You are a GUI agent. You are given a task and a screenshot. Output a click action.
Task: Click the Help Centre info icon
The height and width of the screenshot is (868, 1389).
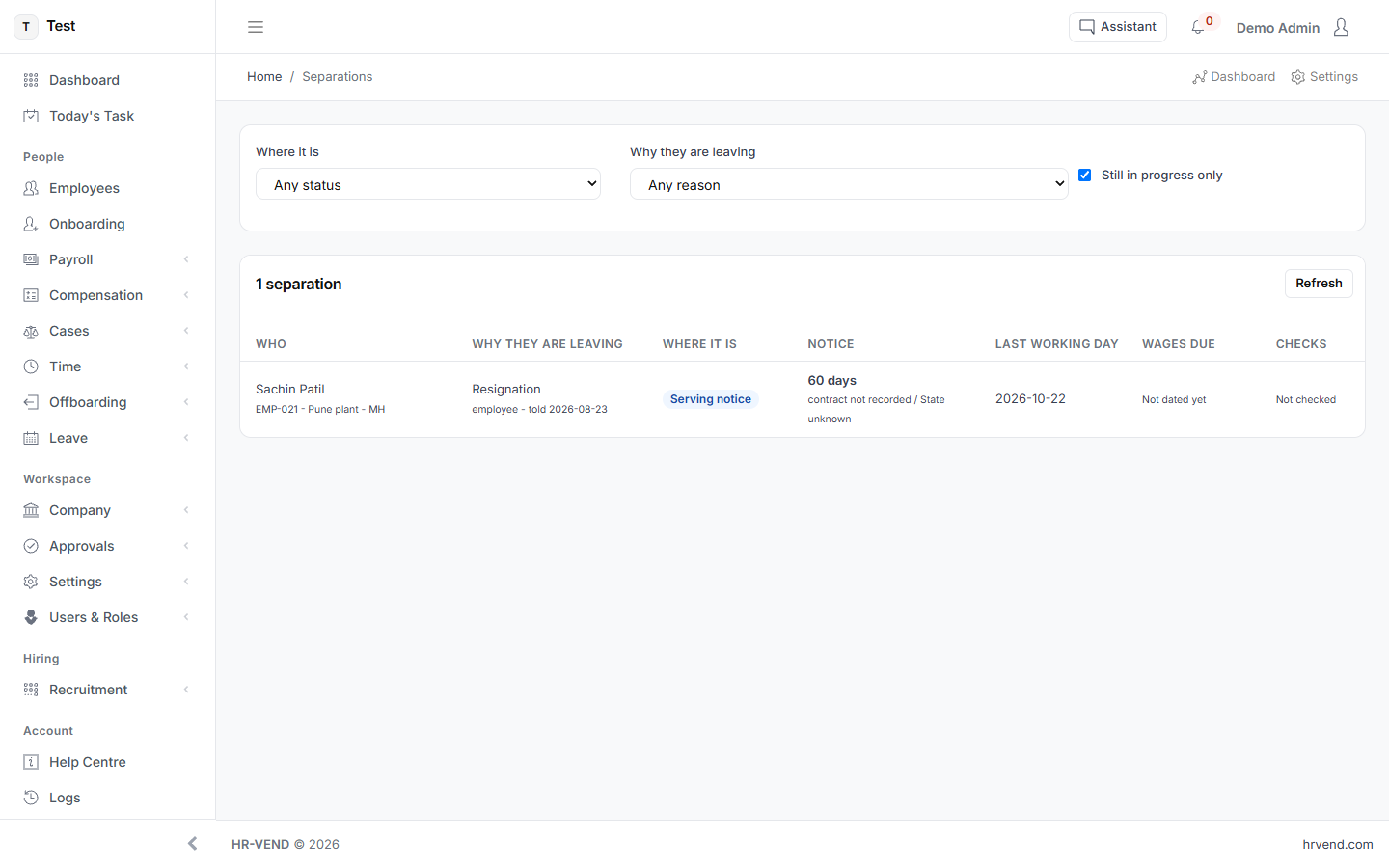(31, 762)
